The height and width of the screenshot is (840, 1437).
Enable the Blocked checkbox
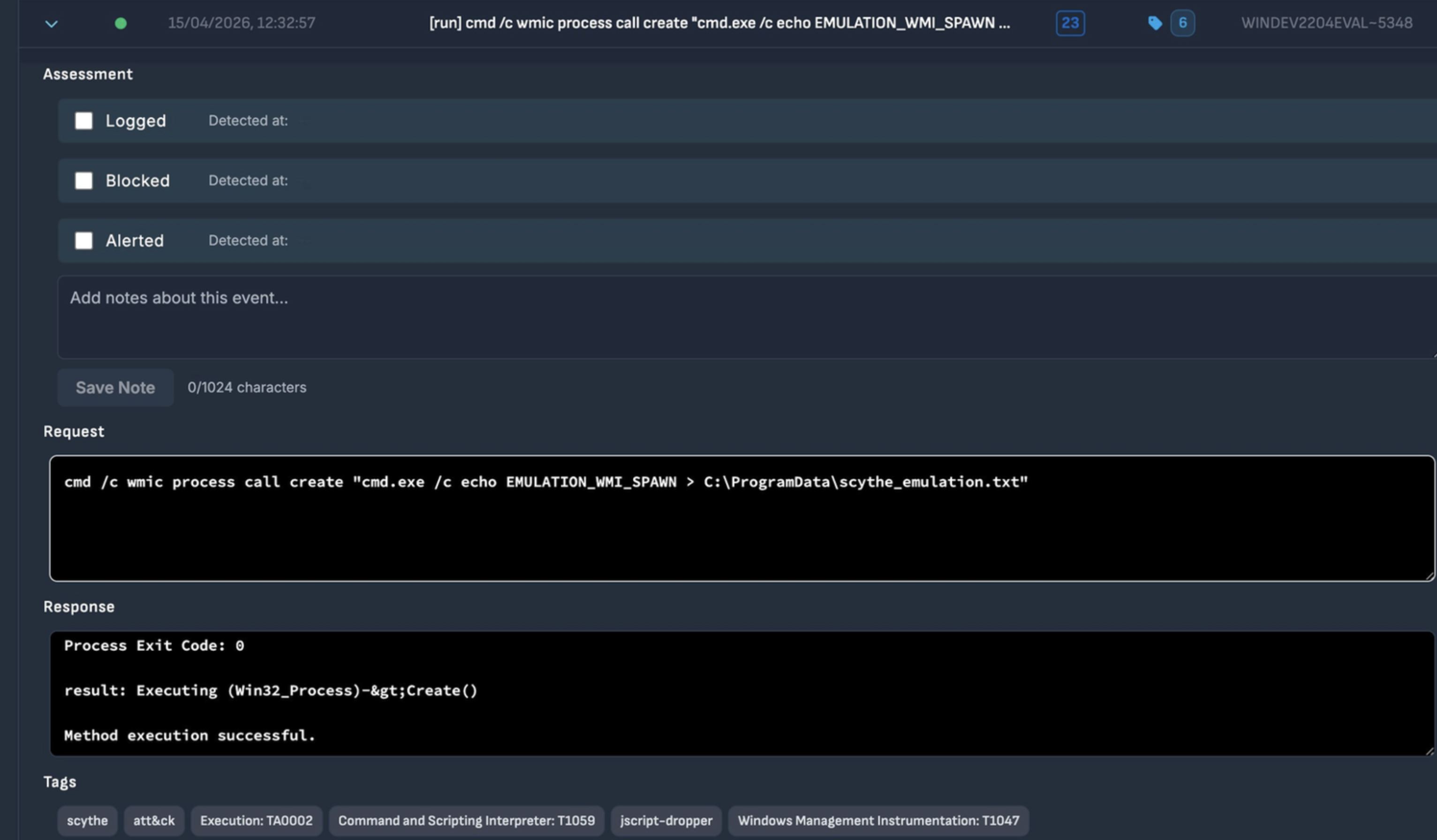(84, 180)
